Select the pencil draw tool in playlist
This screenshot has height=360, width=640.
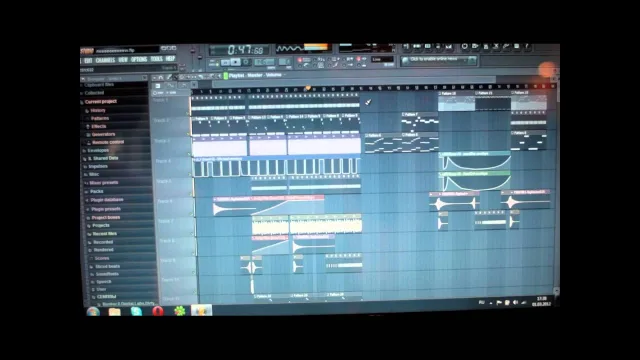click(169, 77)
